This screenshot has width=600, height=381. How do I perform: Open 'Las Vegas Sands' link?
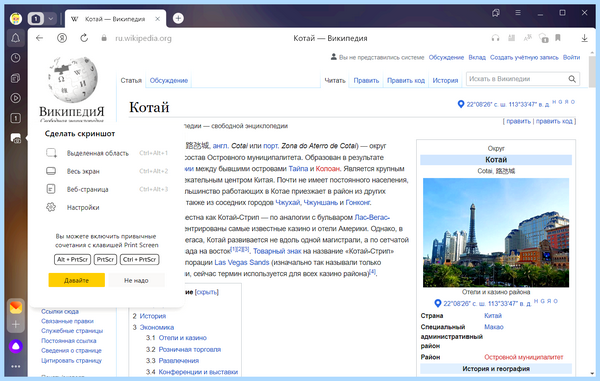[x=241, y=262]
